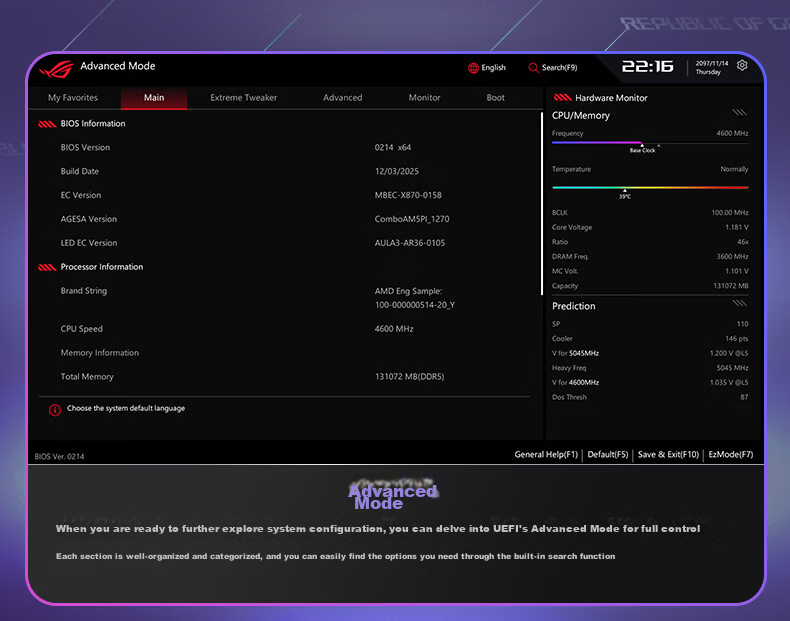Viewport: 790px width, 621px height.
Task: Click the search magnifier icon
Action: 533,68
